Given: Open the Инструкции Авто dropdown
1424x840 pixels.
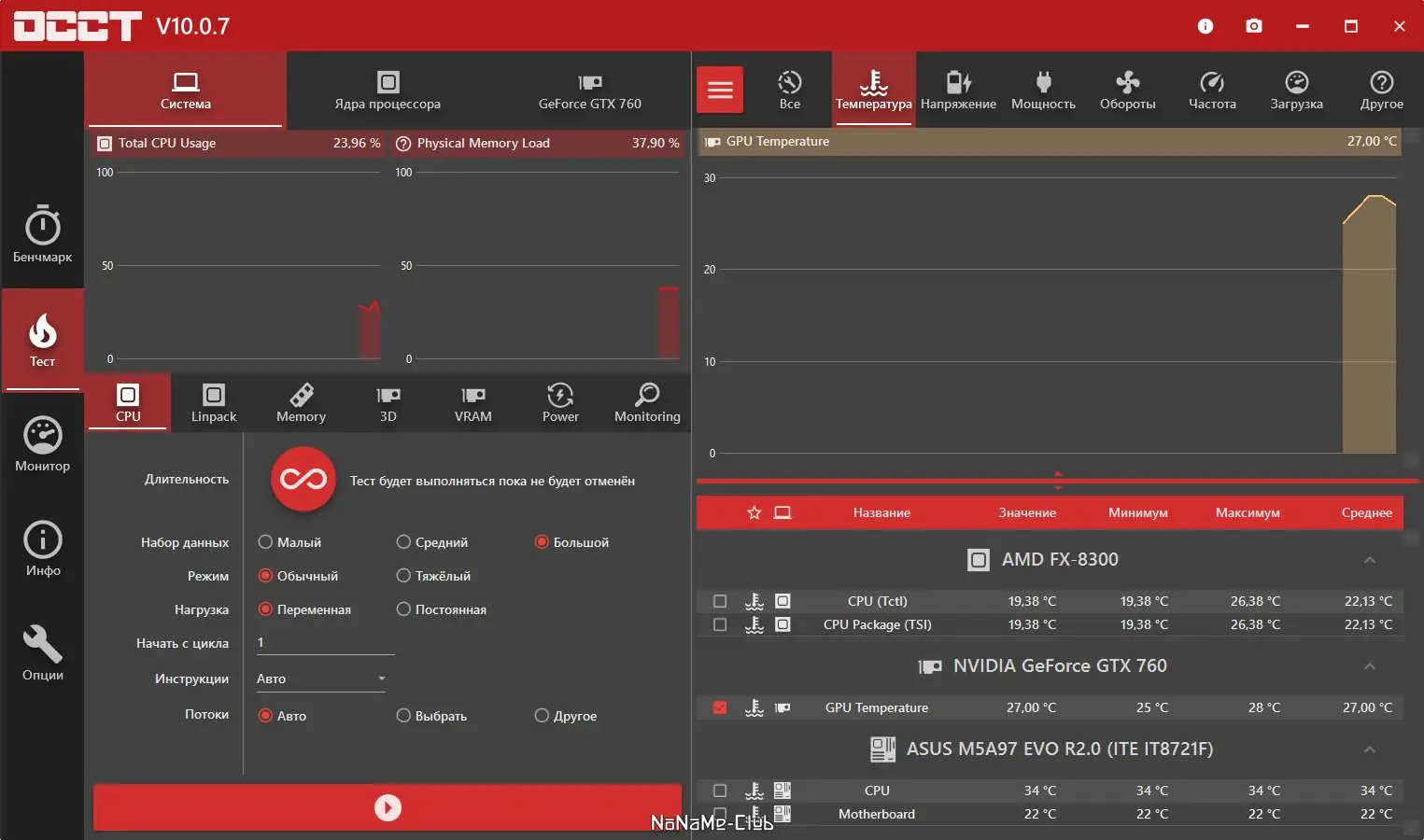Looking at the screenshot, I should tap(321, 679).
